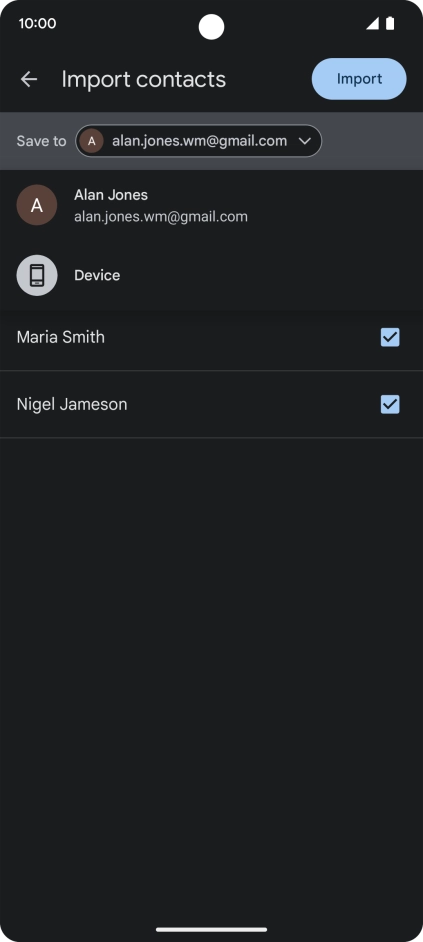This screenshot has height=942, width=423.
Task: Uncheck the Maria Smith checkbox
Action: point(390,338)
